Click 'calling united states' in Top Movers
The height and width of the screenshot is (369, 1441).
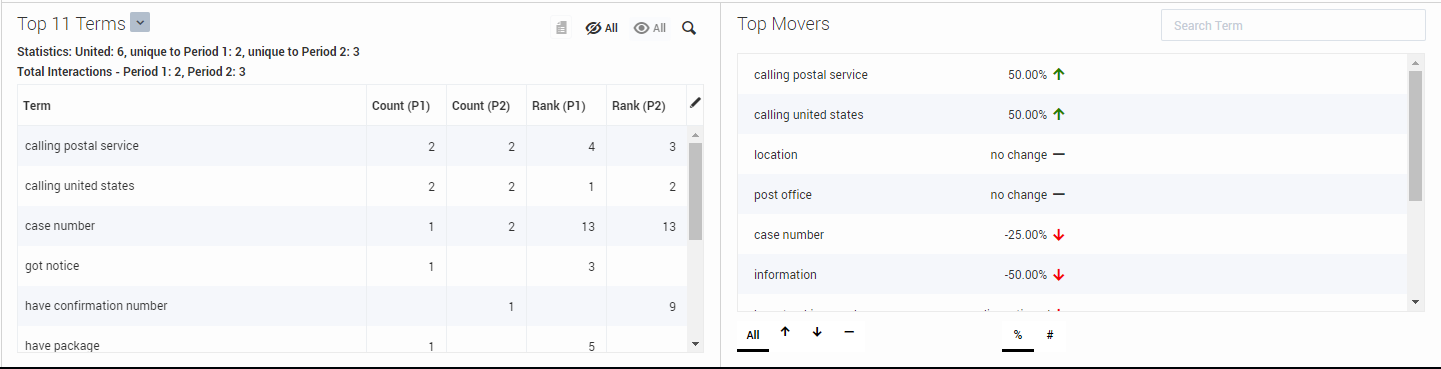click(x=808, y=115)
